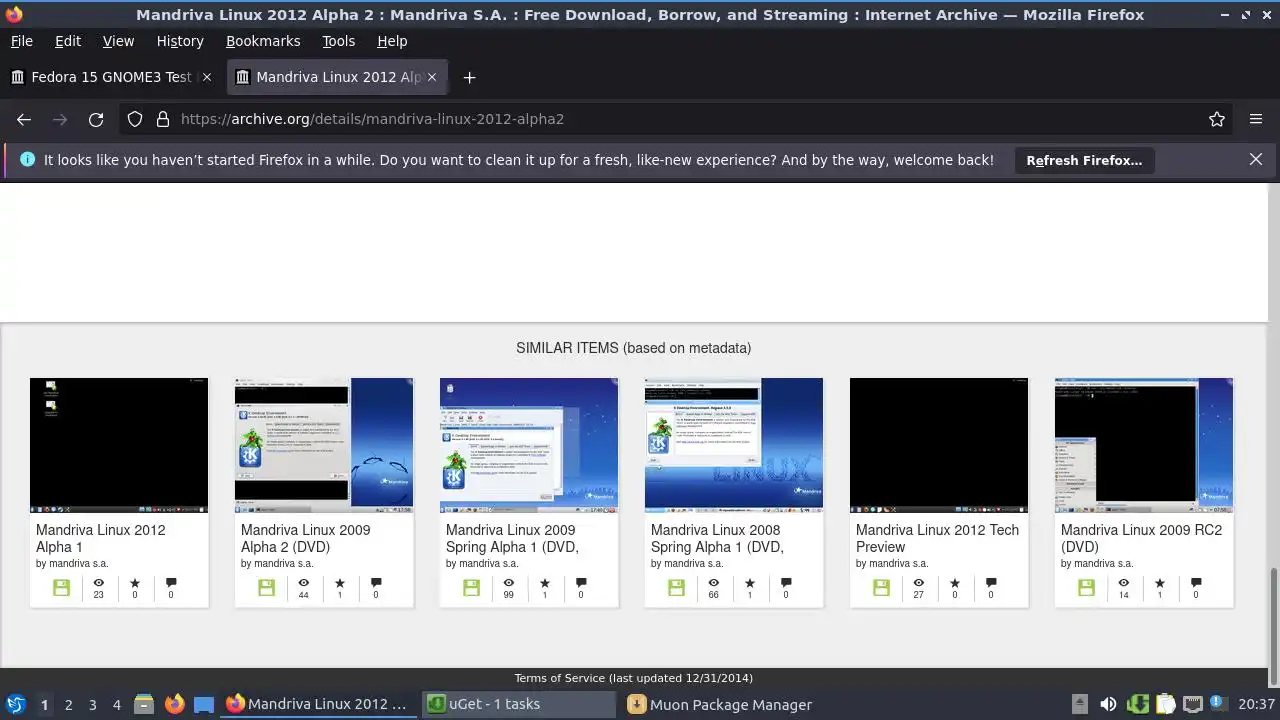Viewport: 1280px width, 720px height.
Task: Click floppy icon on 2009 Alpha 2 card
Action: tap(266, 588)
